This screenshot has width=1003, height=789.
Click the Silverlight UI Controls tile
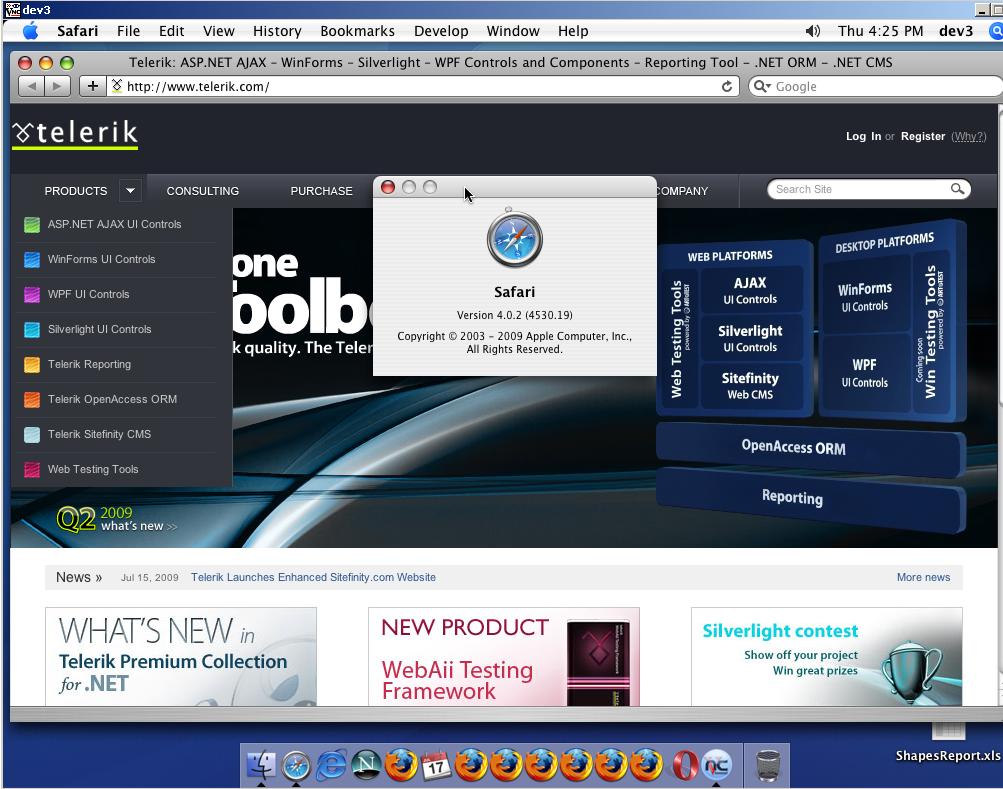(750, 338)
